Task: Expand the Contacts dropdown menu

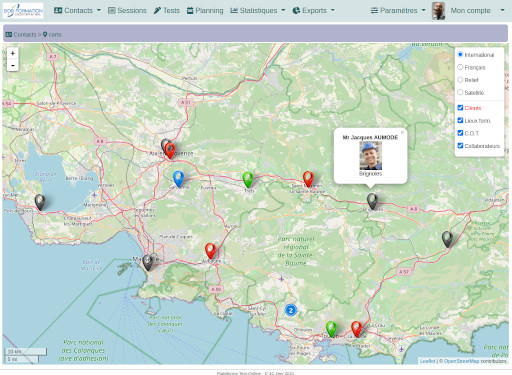Action: [x=77, y=11]
